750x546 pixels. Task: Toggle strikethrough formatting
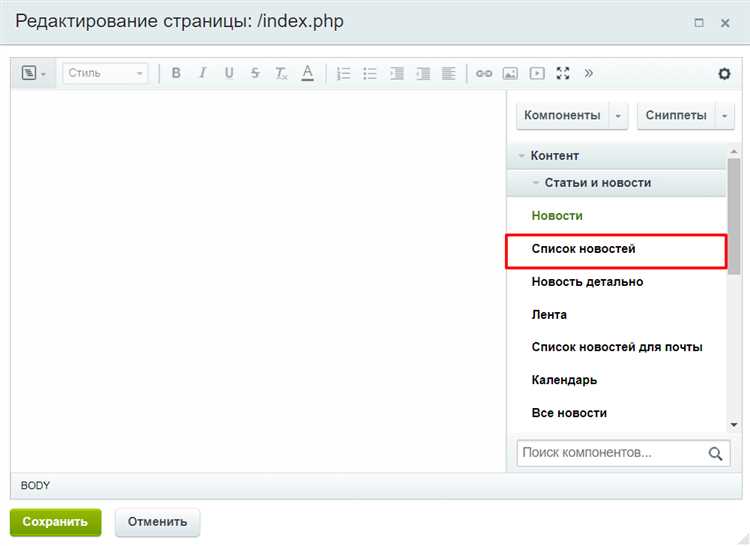tap(255, 73)
